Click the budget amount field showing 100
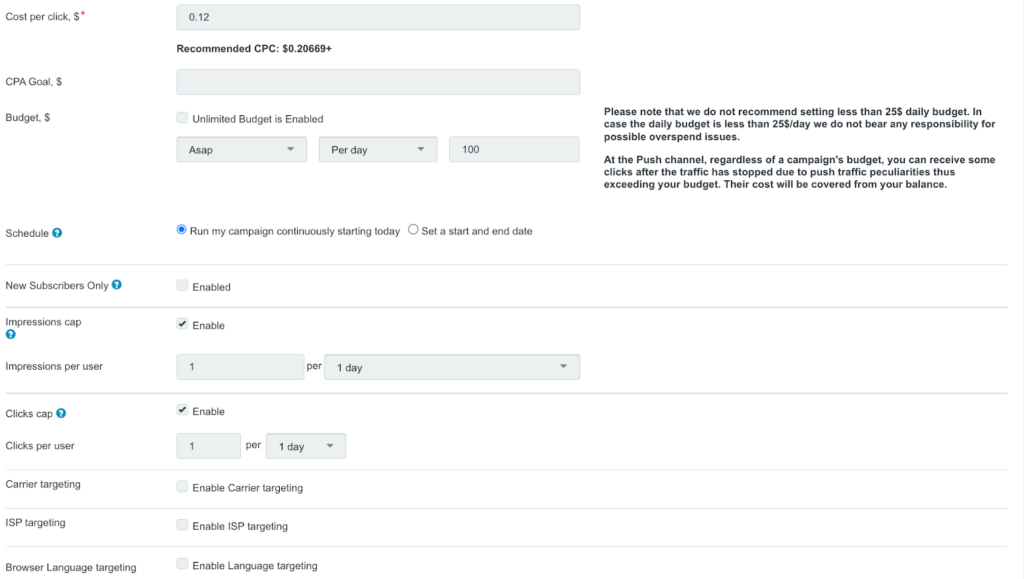 pos(514,149)
